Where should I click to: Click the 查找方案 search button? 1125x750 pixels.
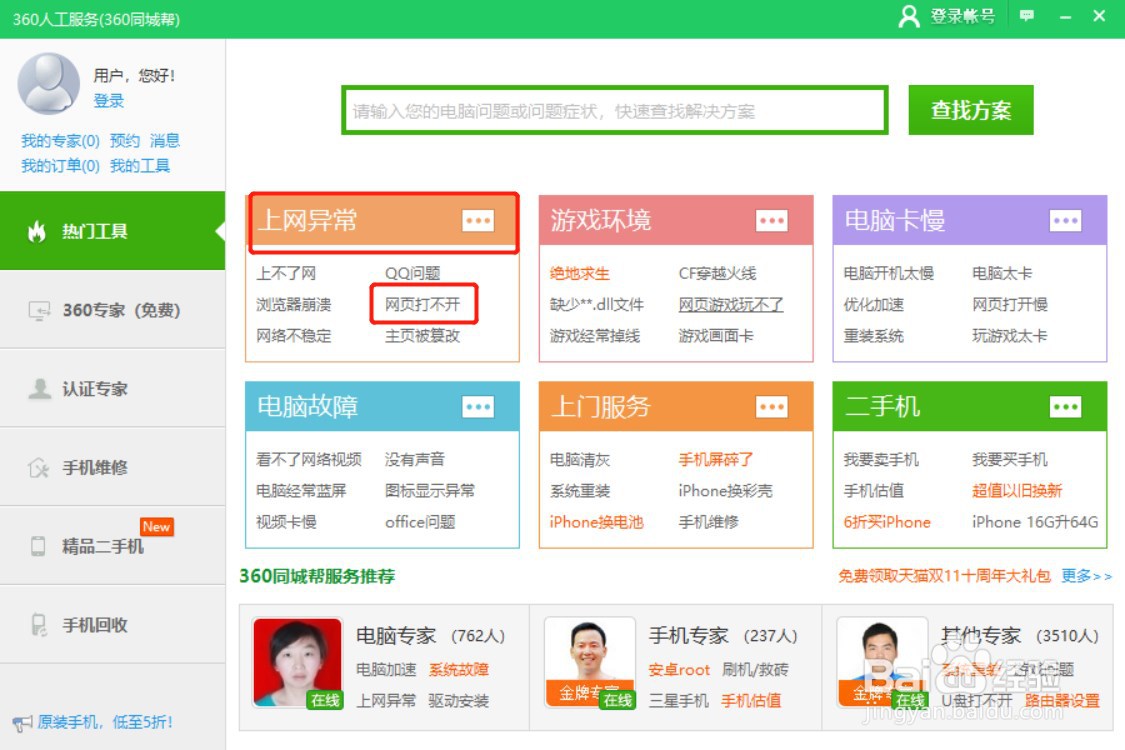(x=971, y=110)
